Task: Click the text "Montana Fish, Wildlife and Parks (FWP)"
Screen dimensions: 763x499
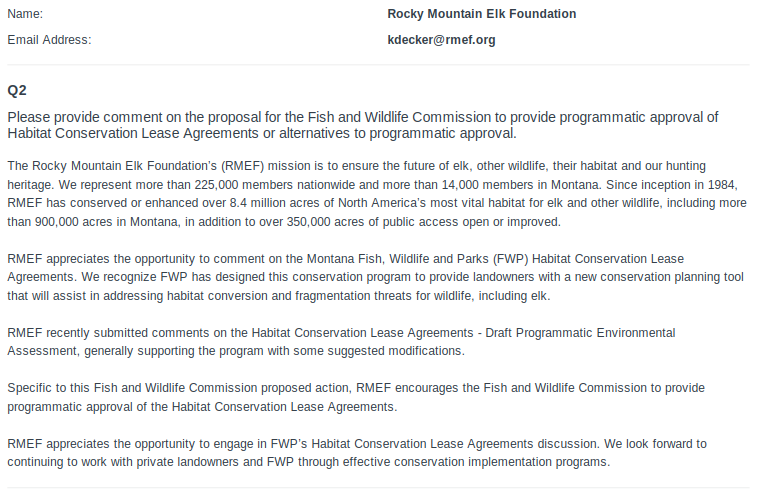Action: [418, 259]
